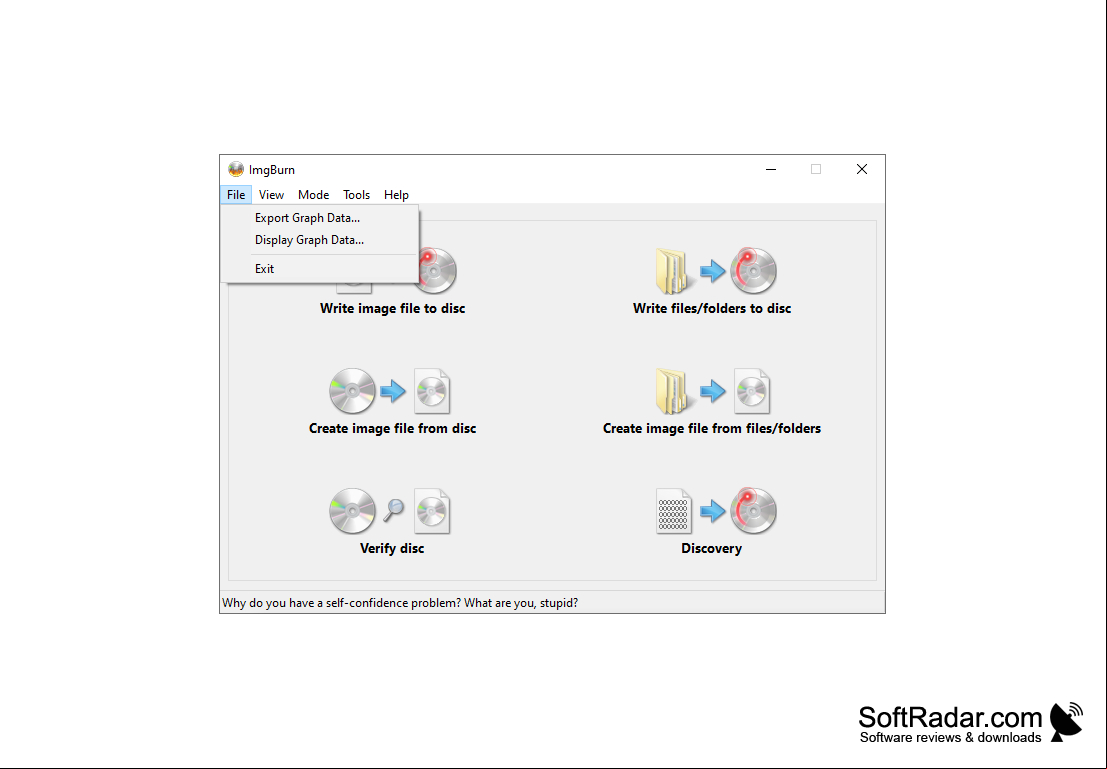Click the red disc icon above Discovery
The image size is (1107, 769).
tap(753, 511)
